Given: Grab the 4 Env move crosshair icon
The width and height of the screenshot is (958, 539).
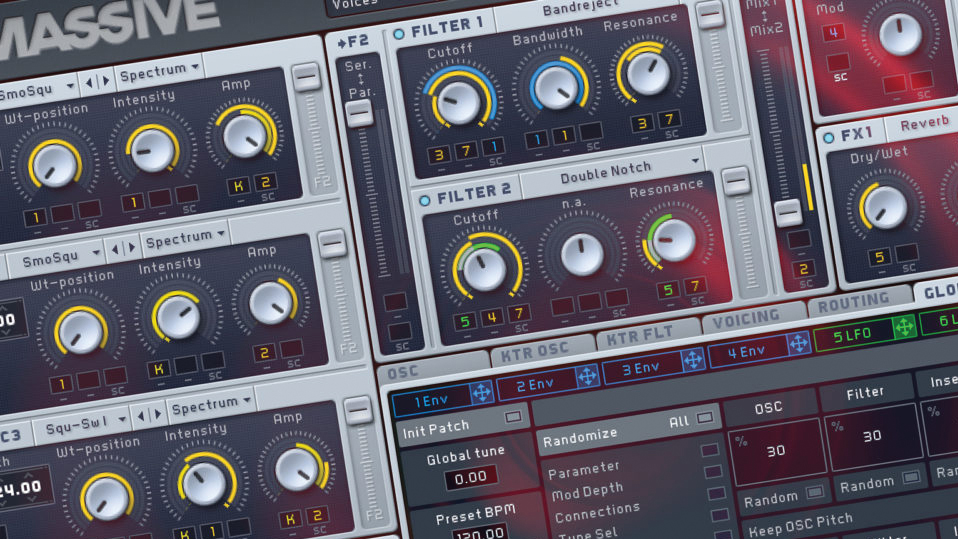Looking at the screenshot, I should pos(799,344).
